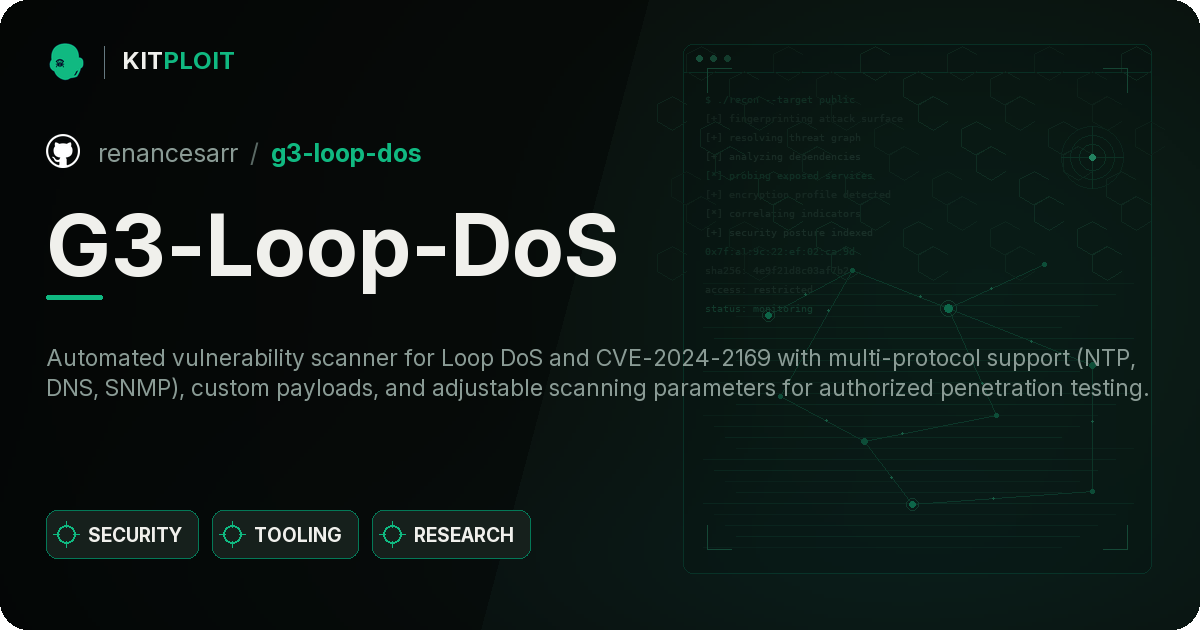Click the 'analyzing dependencies' terminal line

(783, 156)
